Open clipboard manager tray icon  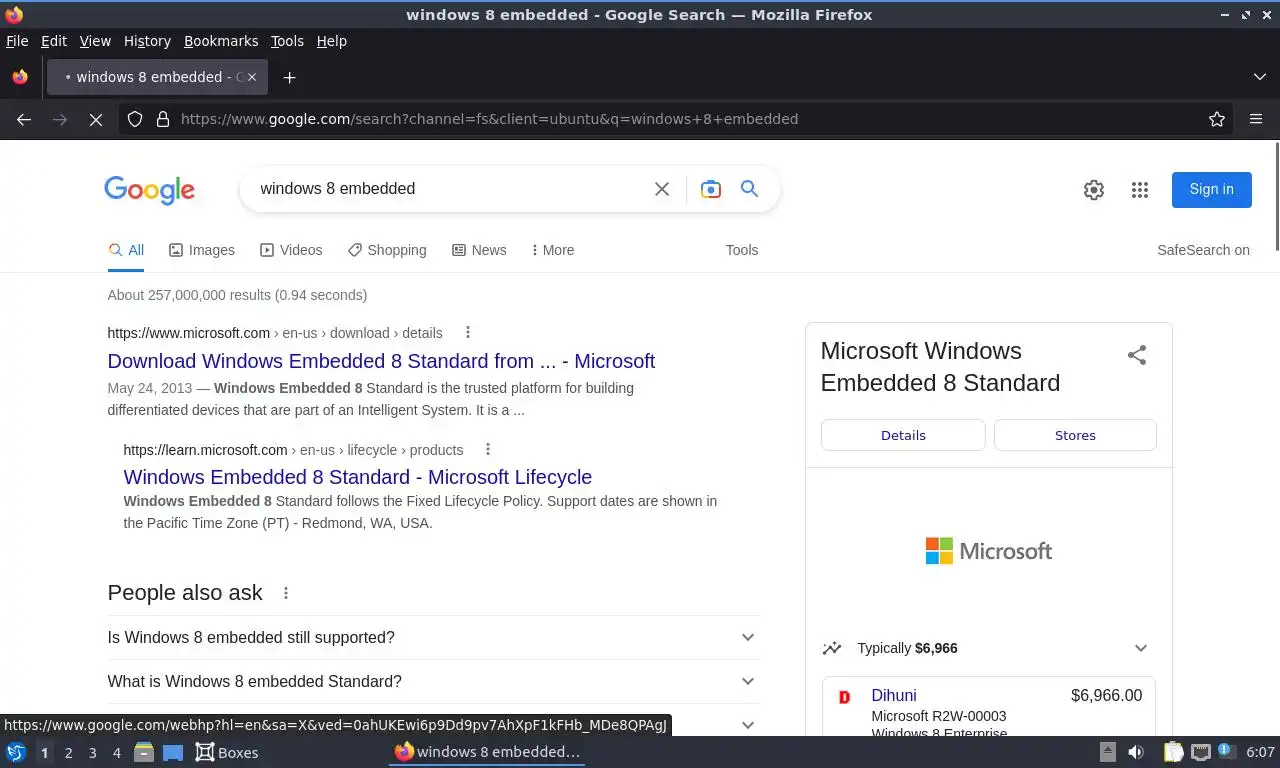1173,752
